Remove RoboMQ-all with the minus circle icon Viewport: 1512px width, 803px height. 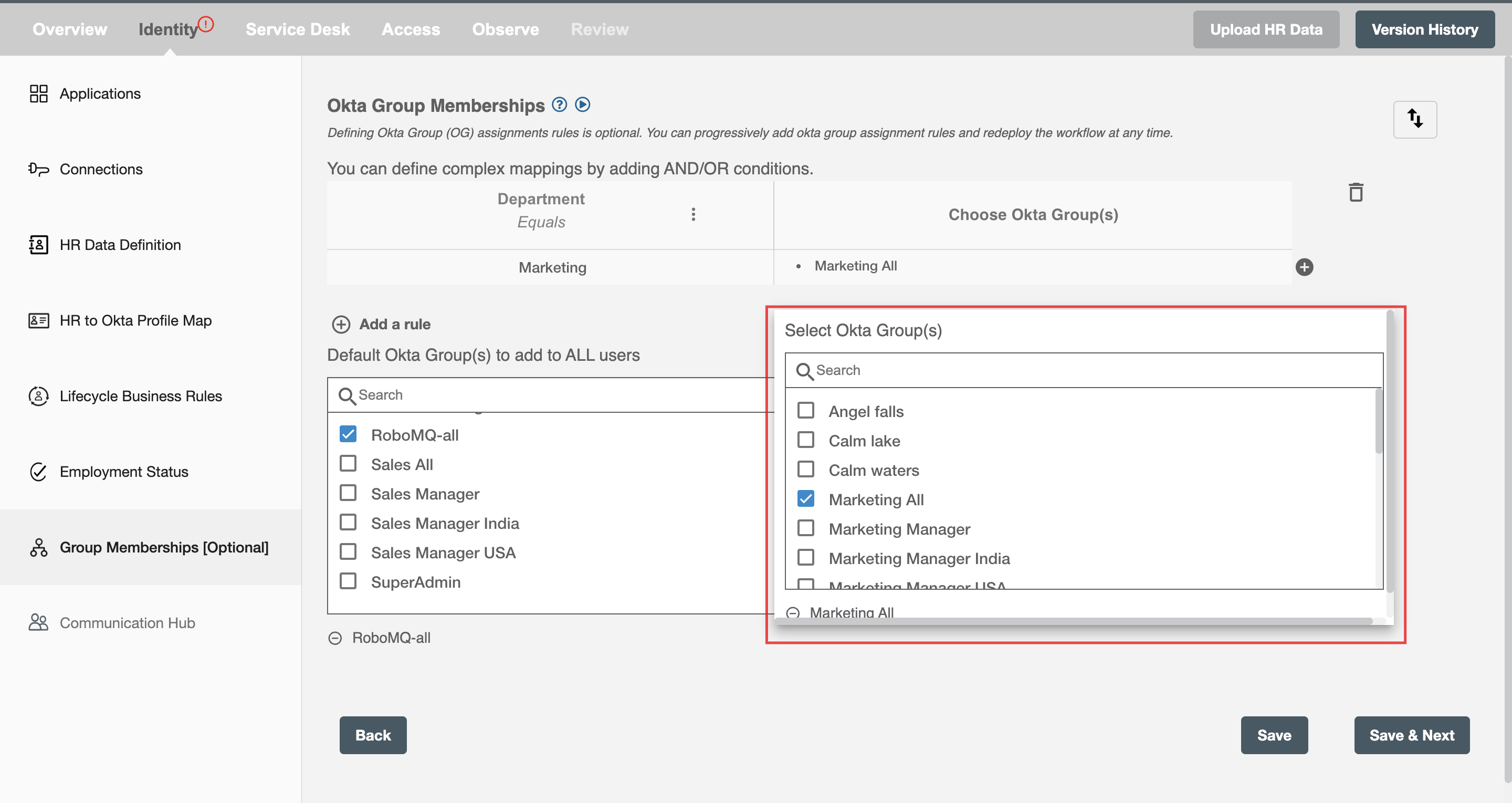click(x=335, y=638)
